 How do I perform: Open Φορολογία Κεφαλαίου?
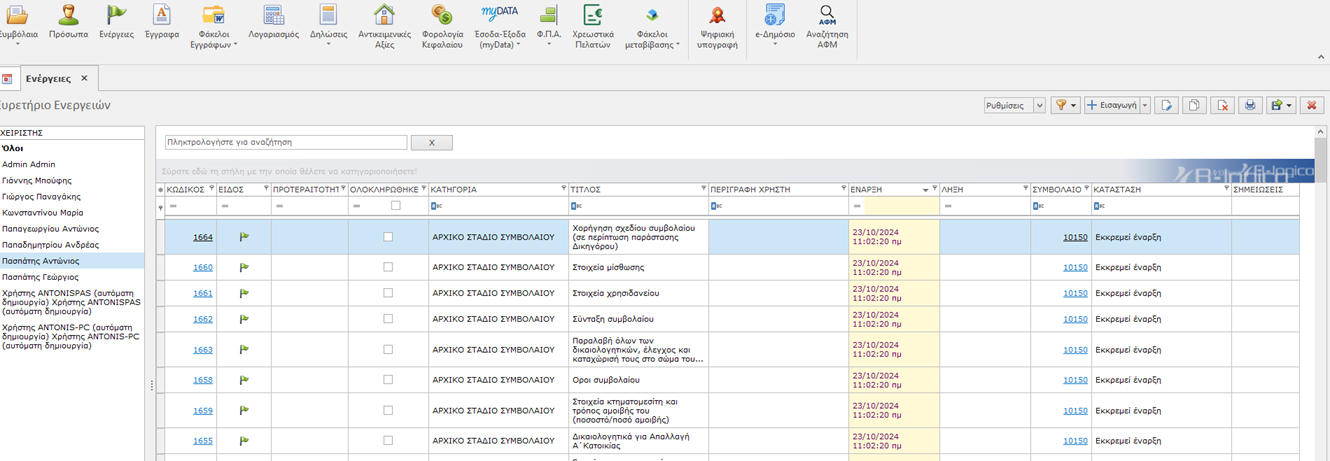point(442,27)
